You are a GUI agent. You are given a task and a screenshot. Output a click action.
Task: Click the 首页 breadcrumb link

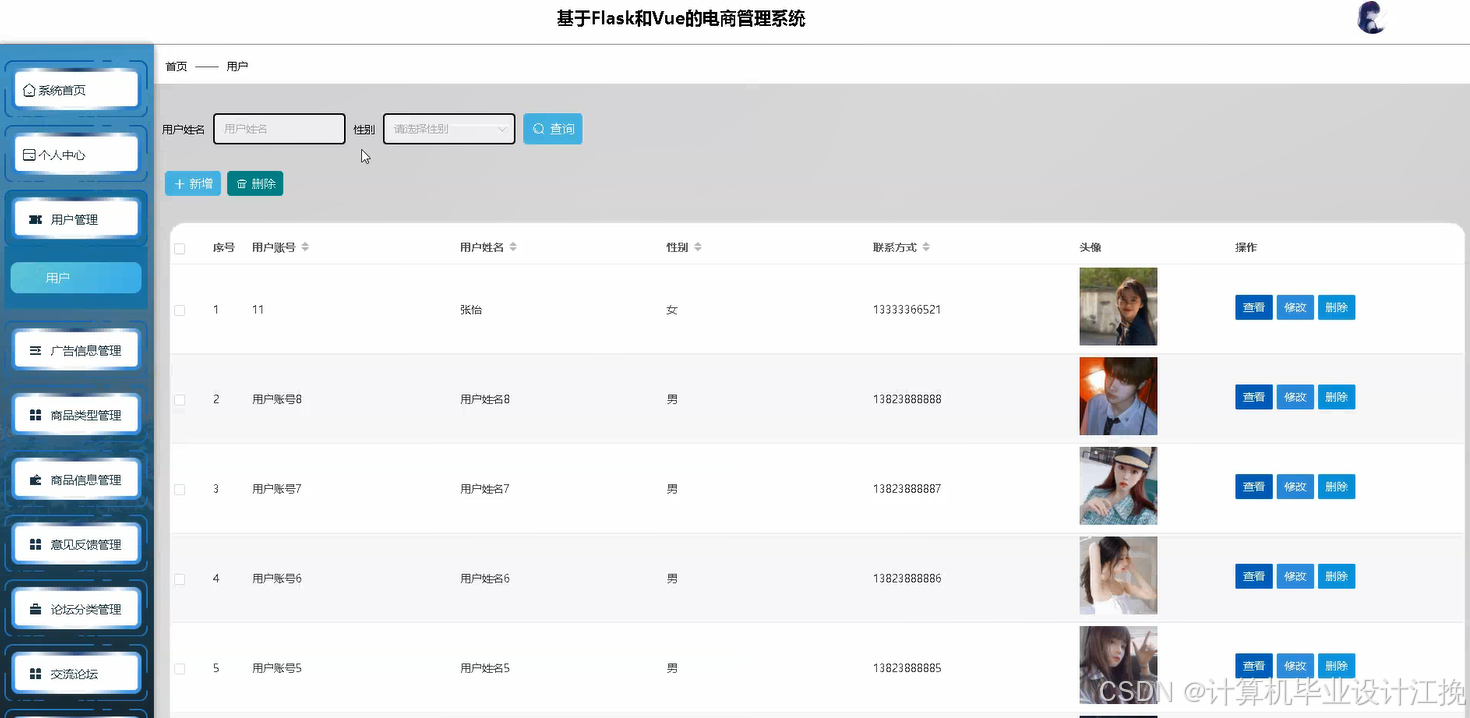point(176,66)
